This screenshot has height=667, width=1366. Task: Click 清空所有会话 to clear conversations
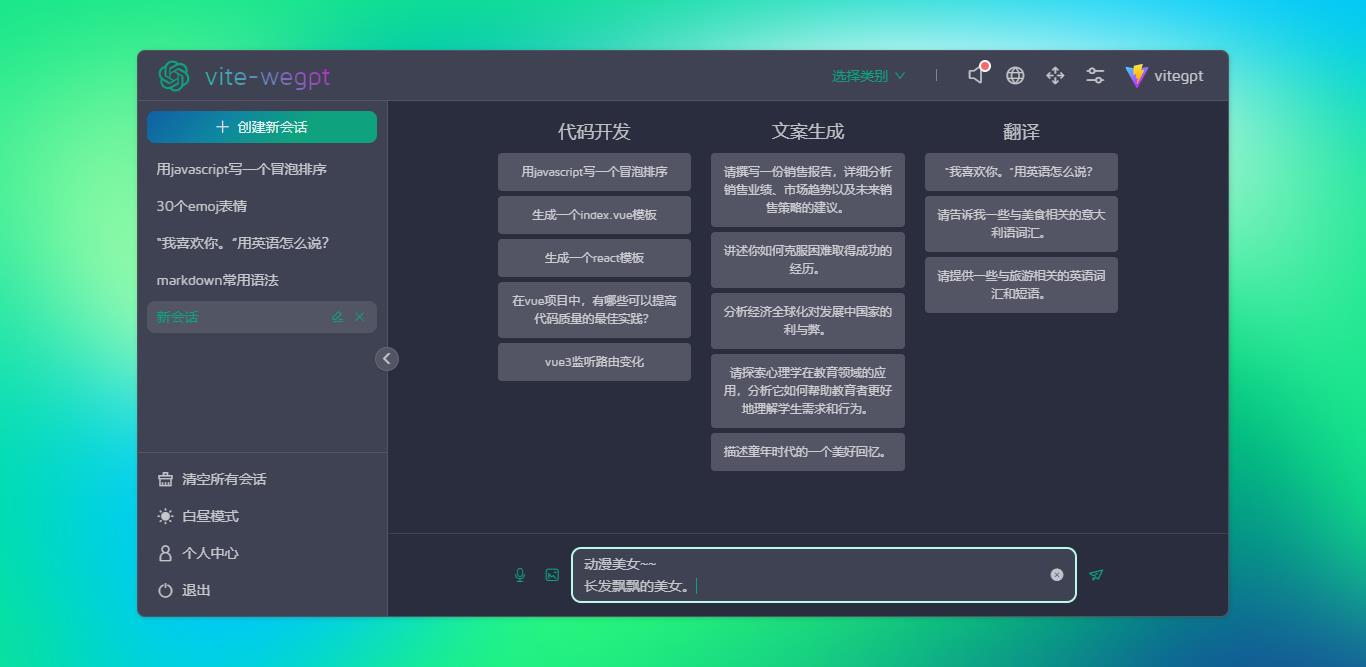point(214,479)
